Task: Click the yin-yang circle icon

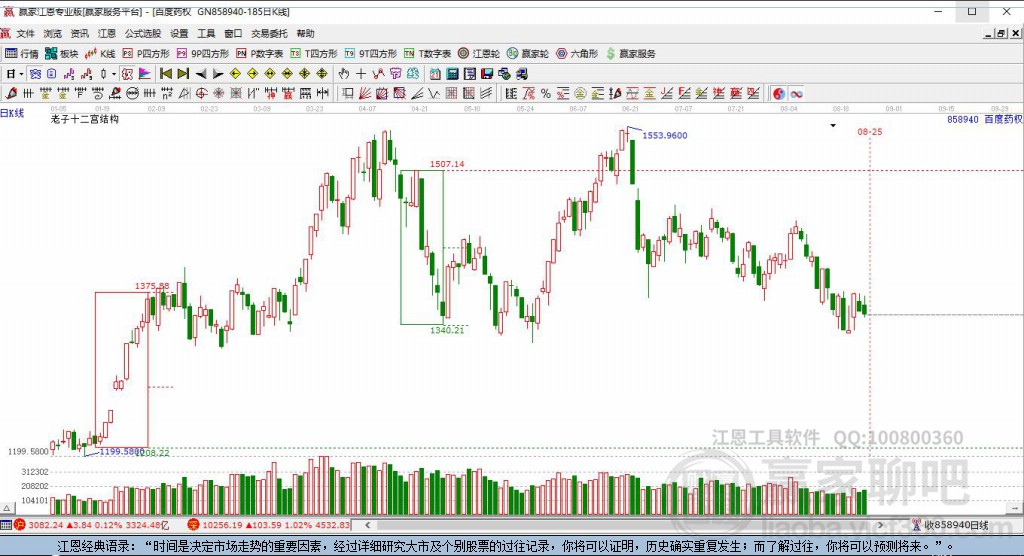Action: [x=779, y=94]
